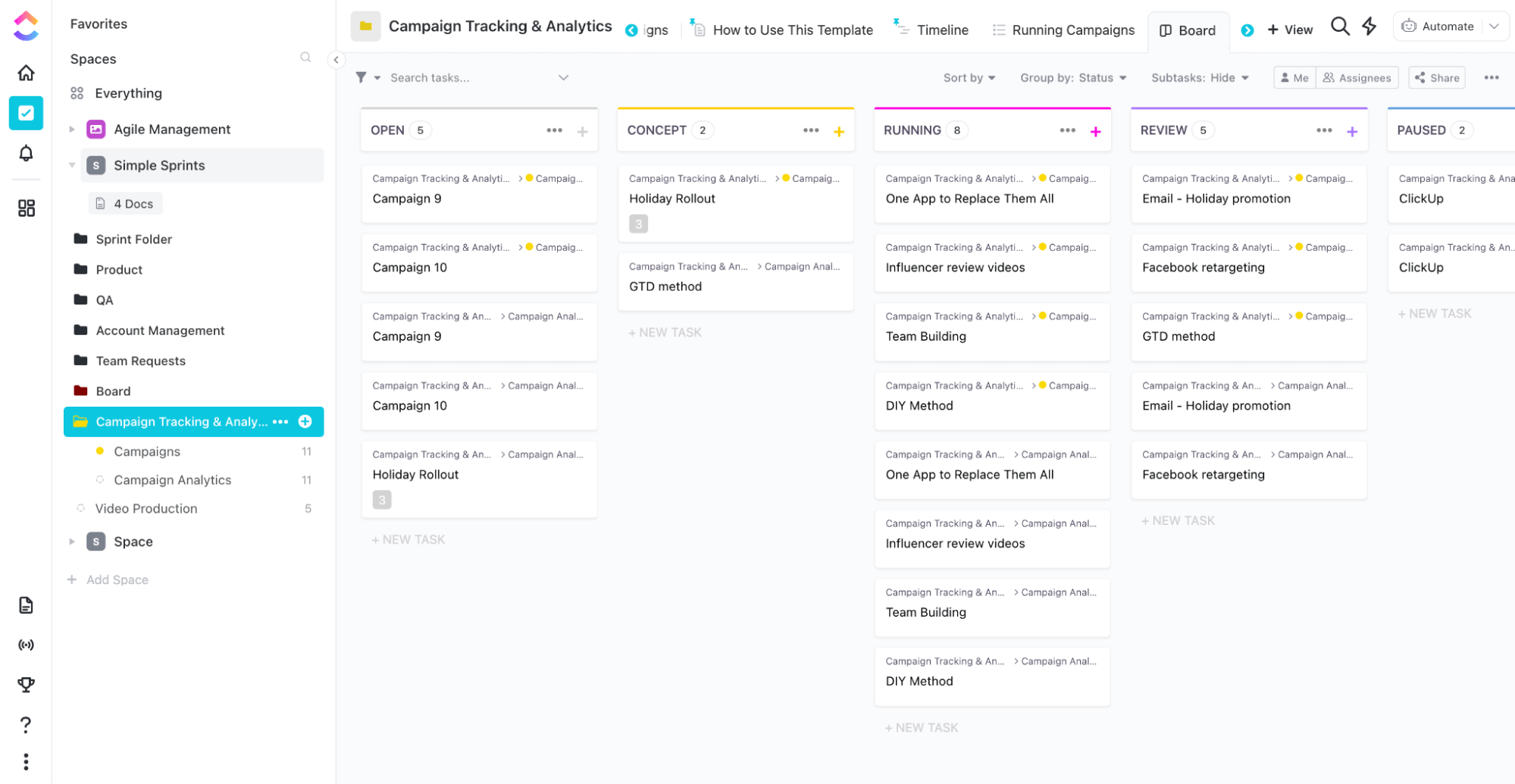Click the Share button

[x=1437, y=78]
